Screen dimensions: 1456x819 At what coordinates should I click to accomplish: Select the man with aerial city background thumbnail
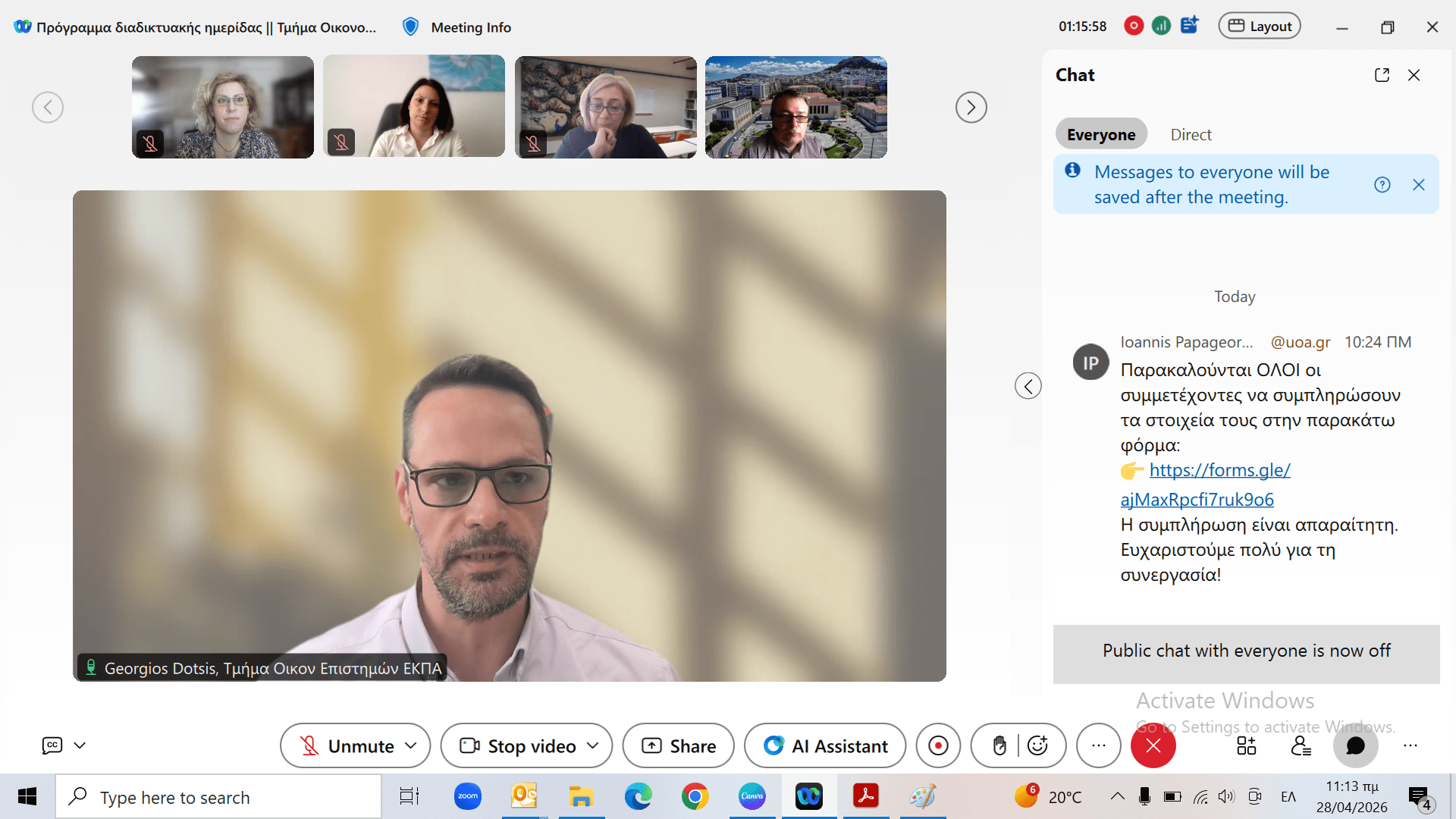(796, 107)
